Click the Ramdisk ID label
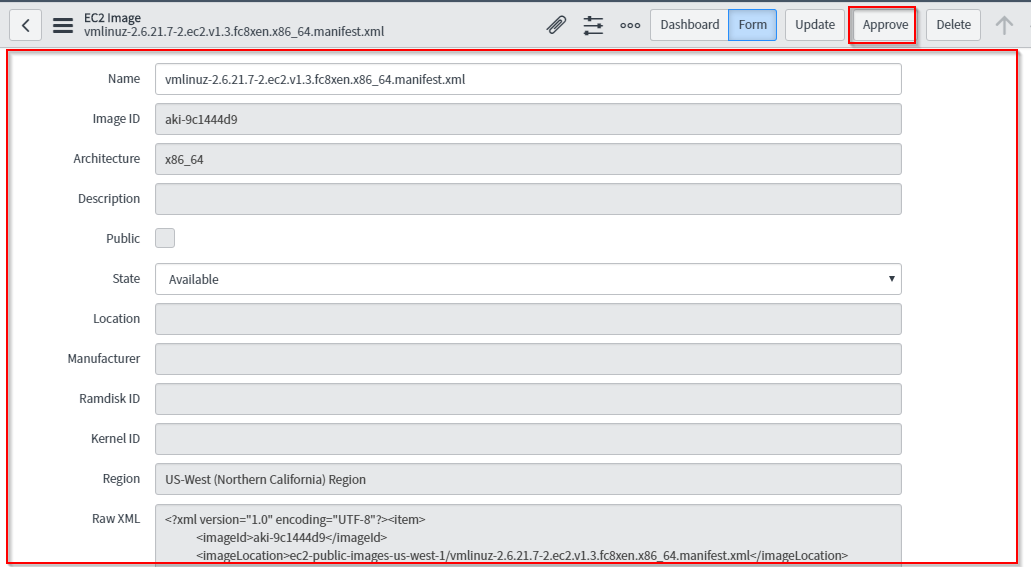The width and height of the screenshot is (1031, 567). pyautogui.click(x=109, y=399)
